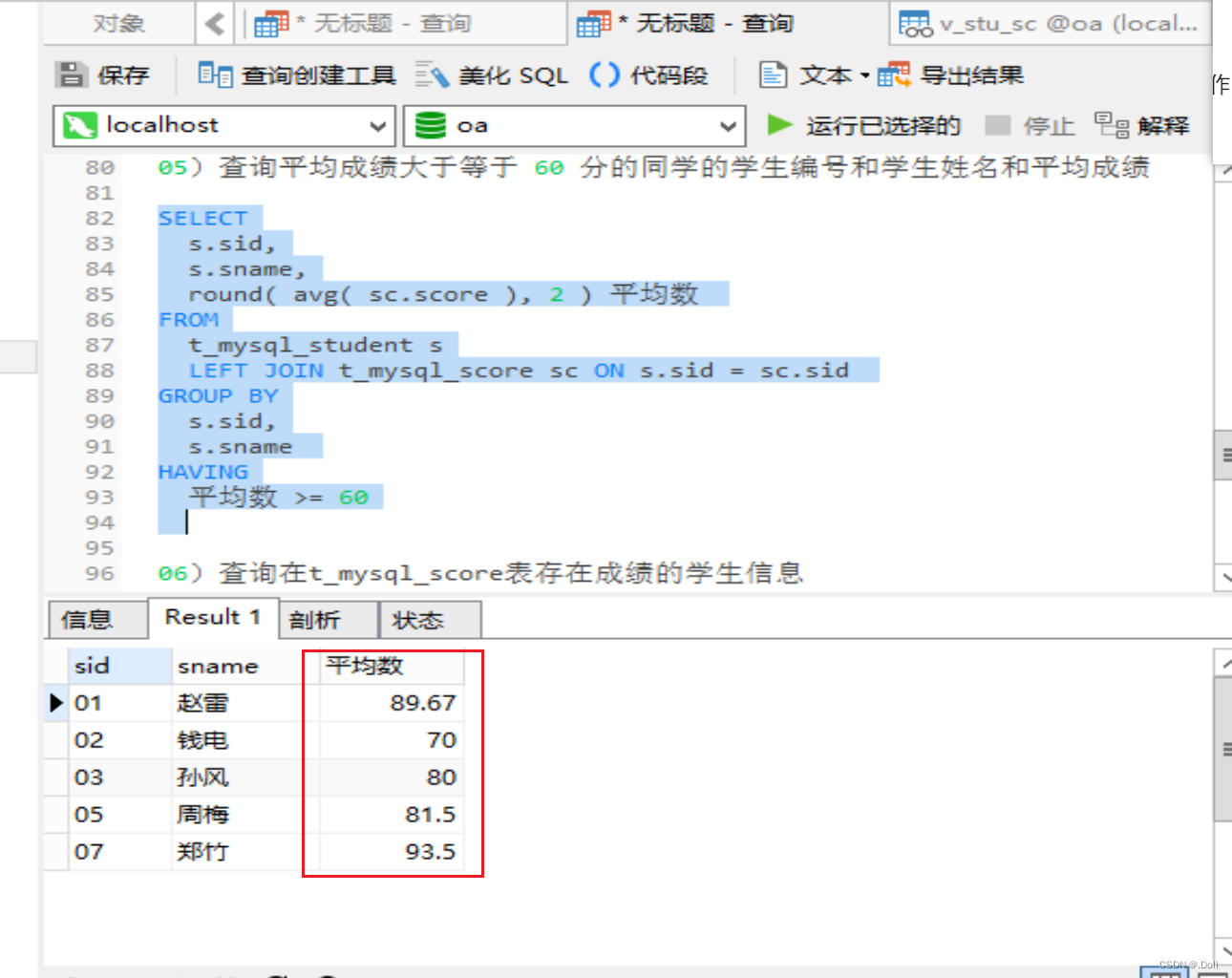Open the oa database dropdown
The width and height of the screenshot is (1232, 978).
(x=728, y=126)
